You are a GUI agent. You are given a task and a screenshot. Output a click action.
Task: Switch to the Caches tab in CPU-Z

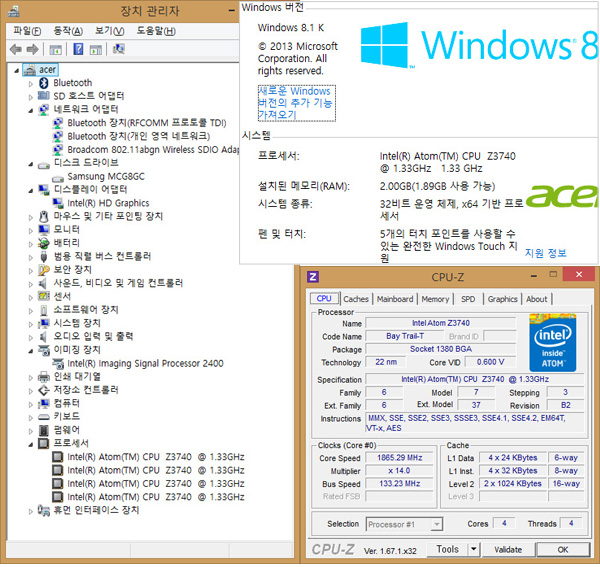(356, 299)
